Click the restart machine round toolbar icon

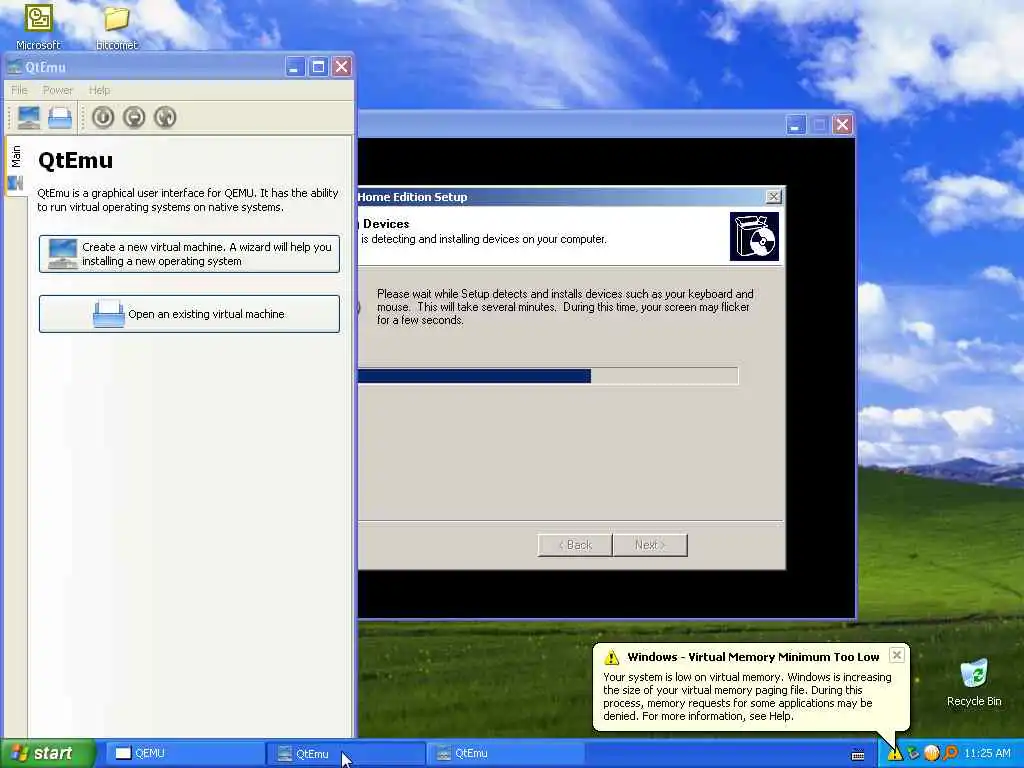[165, 118]
